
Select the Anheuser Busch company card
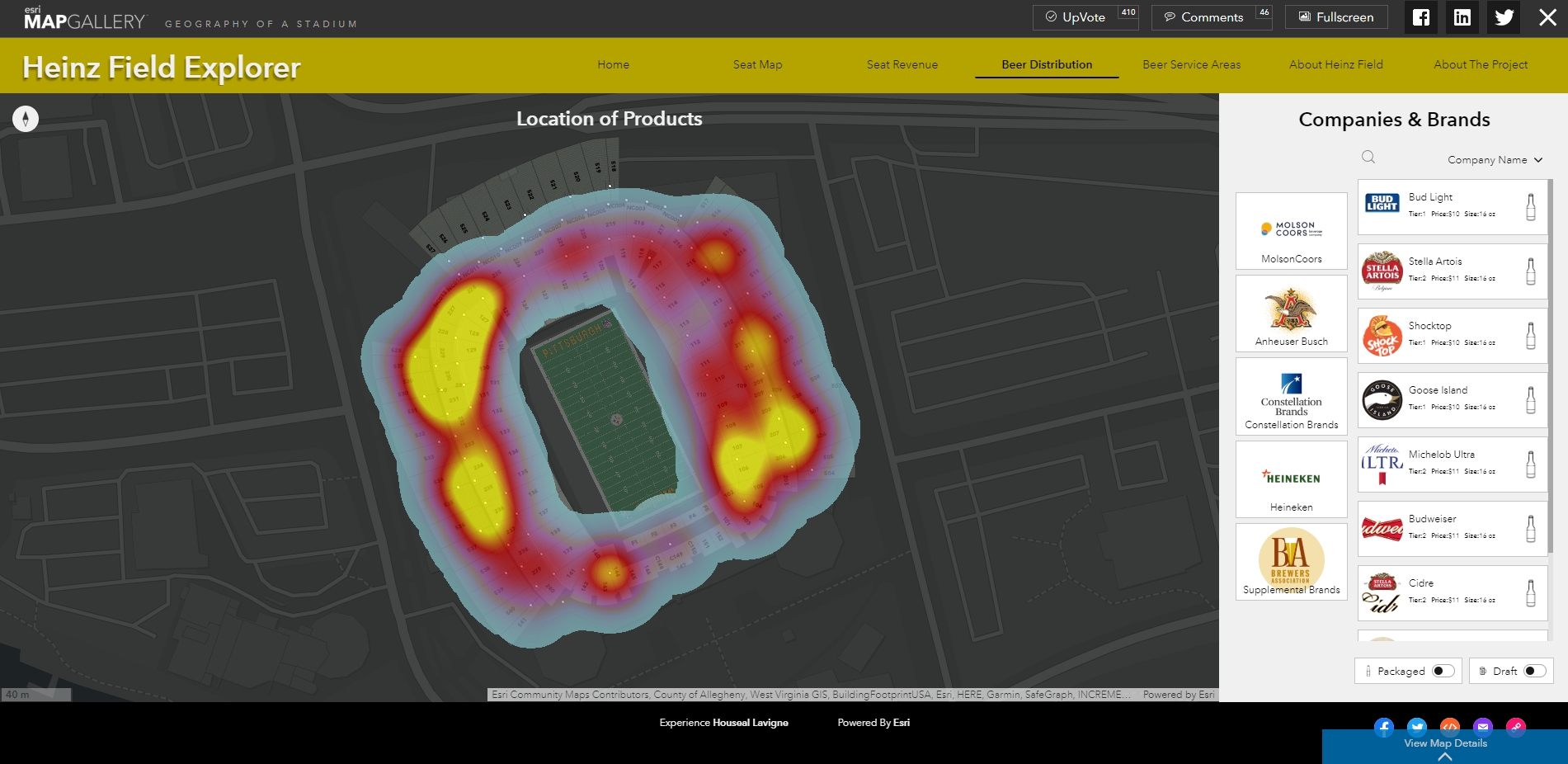pos(1291,314)
